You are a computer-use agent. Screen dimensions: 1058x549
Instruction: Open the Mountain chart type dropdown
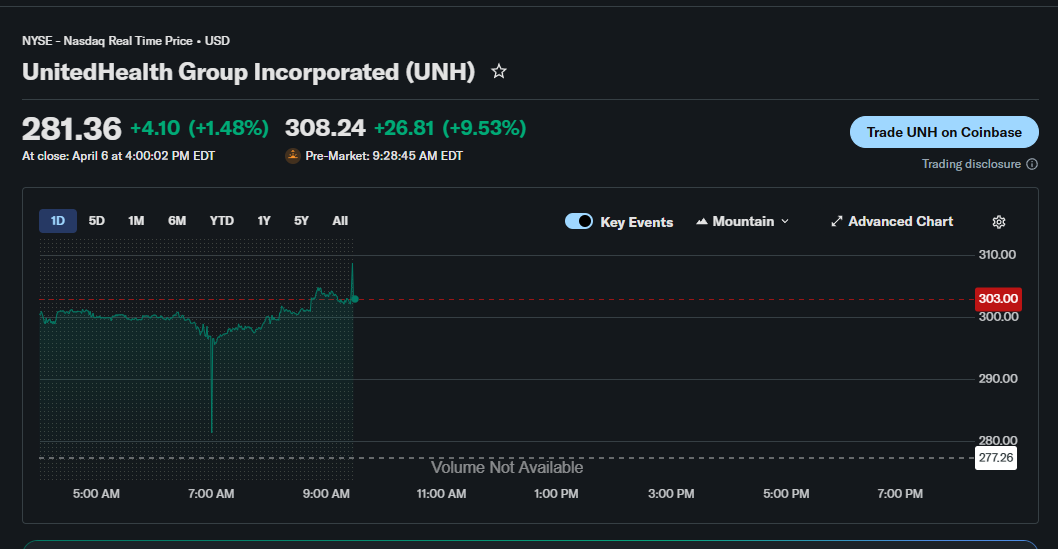click(x=742, y=221)
